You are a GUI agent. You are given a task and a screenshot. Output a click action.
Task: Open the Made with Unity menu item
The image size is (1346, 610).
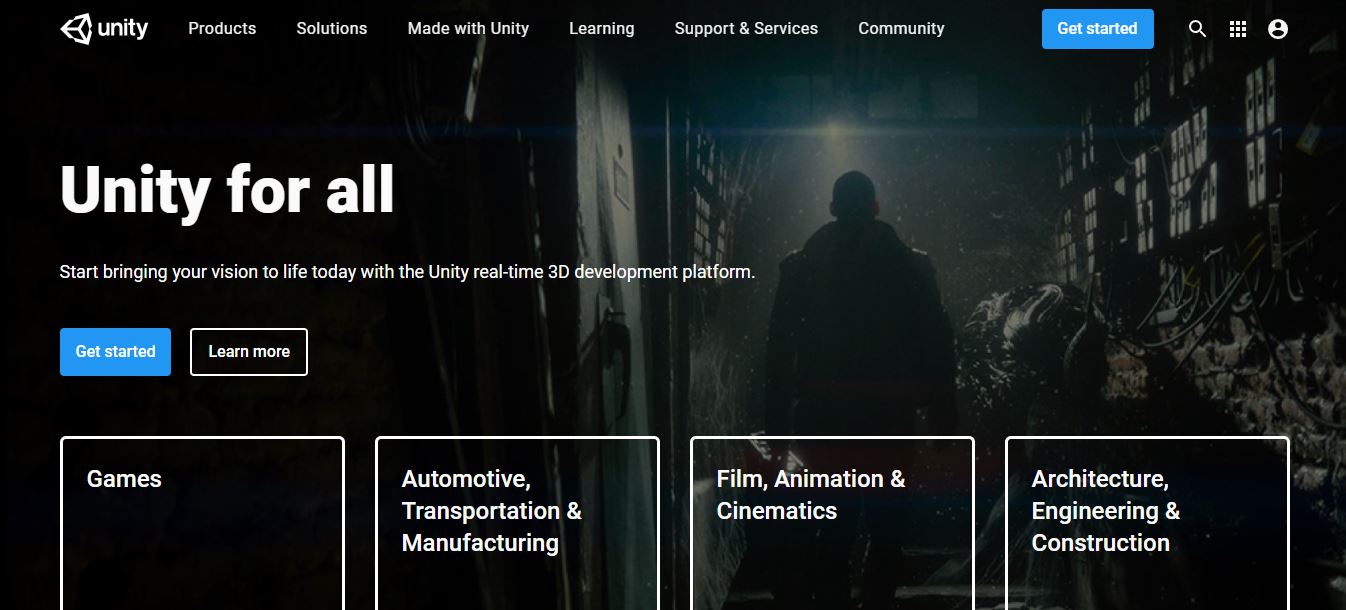coord(468,29)
